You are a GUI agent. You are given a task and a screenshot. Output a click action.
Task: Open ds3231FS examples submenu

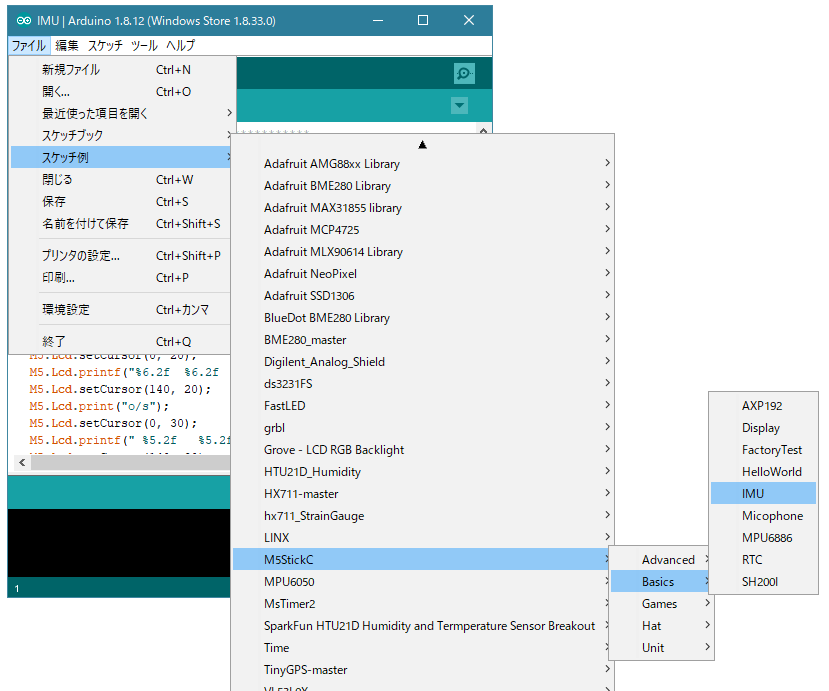(423, 384)
